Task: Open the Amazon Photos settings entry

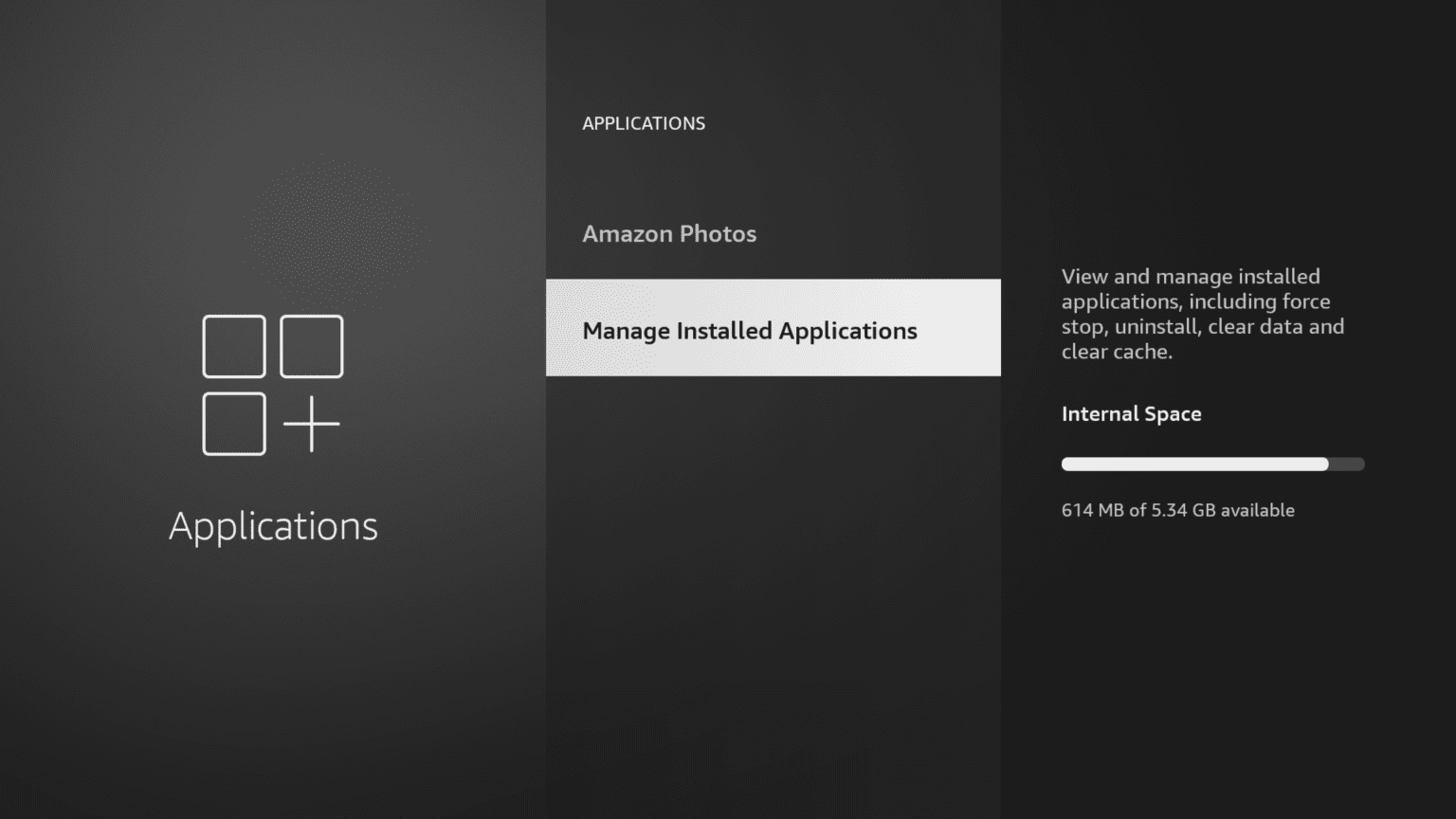Action: click(x=669, y=233)
